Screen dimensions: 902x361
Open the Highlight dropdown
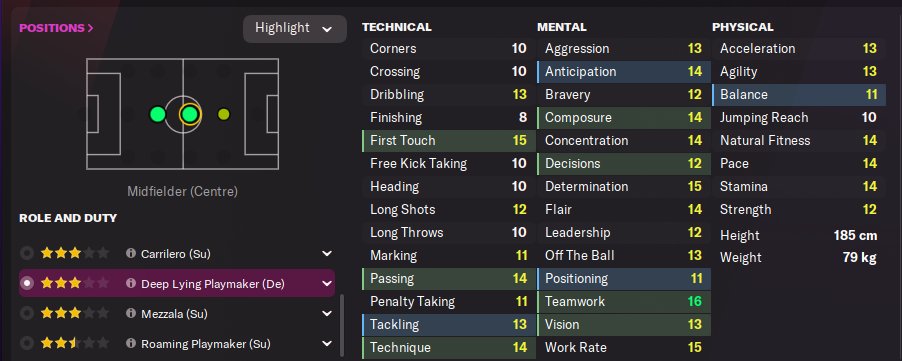(x=295, y=28)
